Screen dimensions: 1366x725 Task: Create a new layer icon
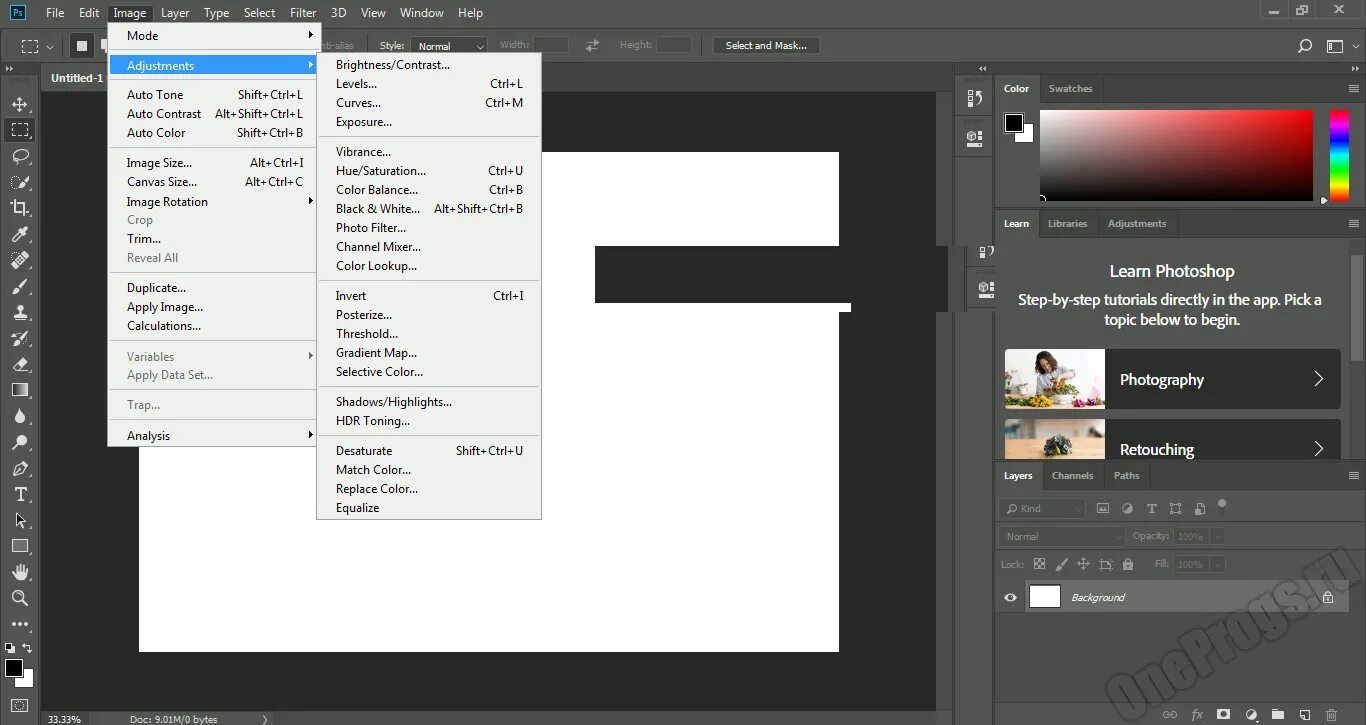[1304, 715]
